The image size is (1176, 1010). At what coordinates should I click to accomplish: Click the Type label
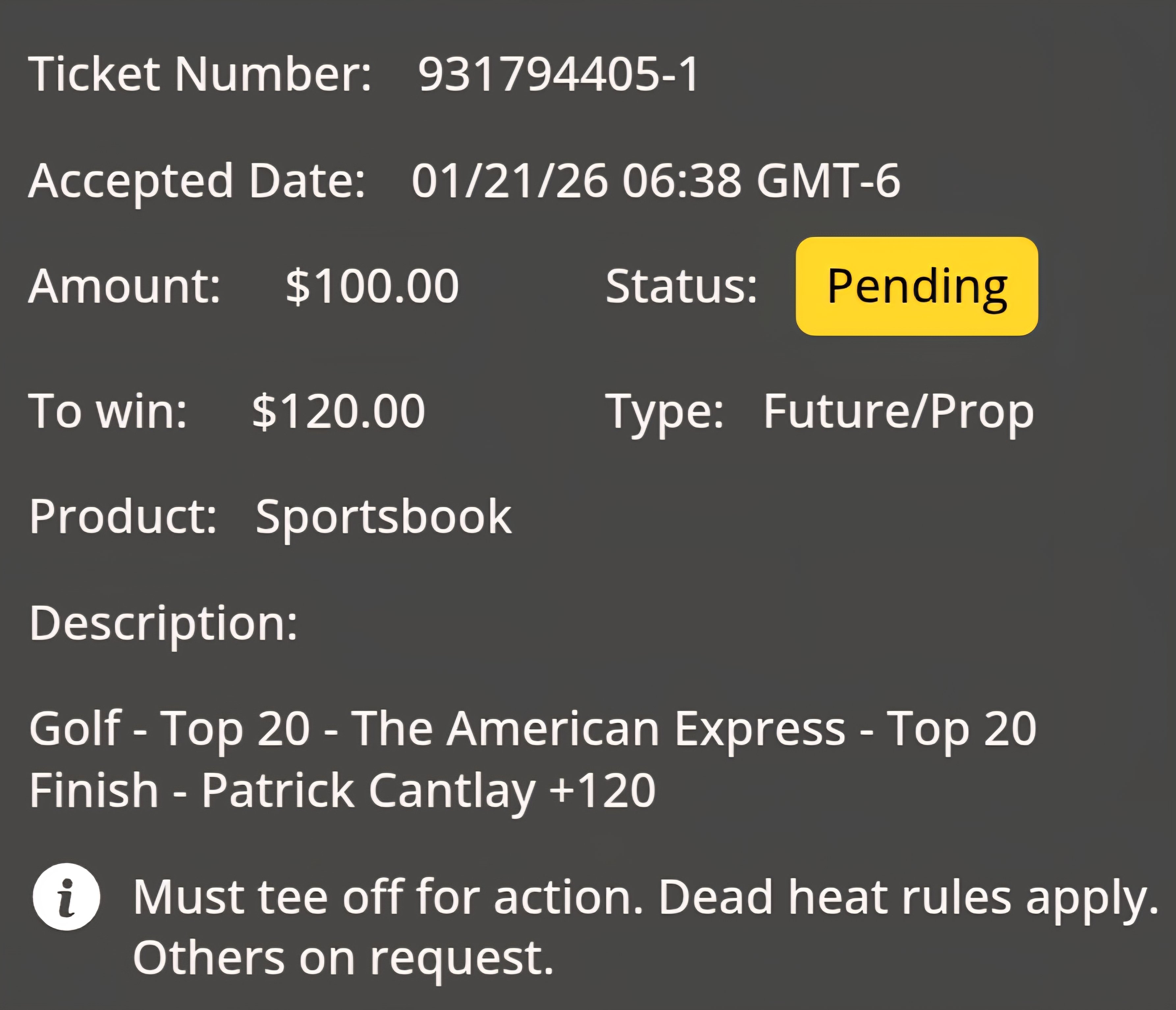click(x=665, y=412)
